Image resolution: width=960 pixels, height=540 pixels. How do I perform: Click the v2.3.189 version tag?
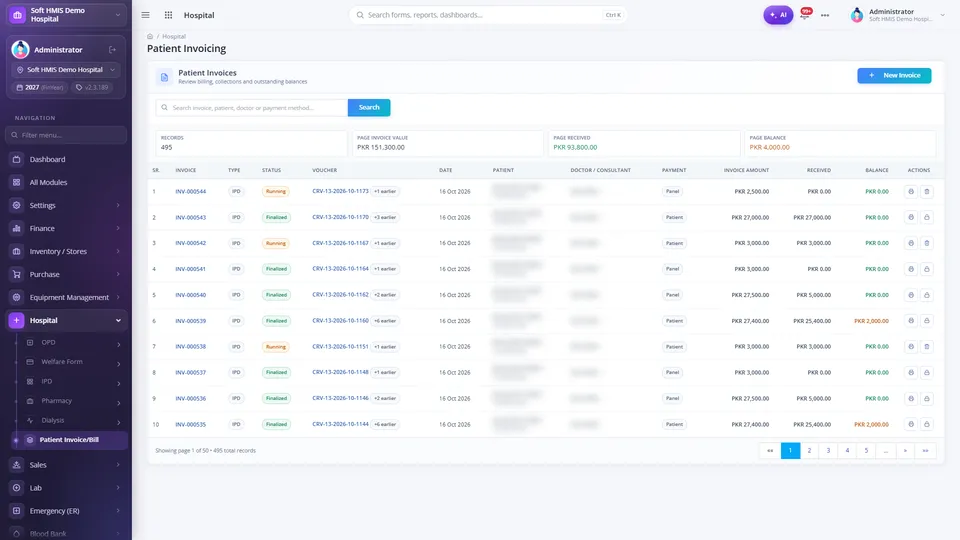[x=92, y=88]
